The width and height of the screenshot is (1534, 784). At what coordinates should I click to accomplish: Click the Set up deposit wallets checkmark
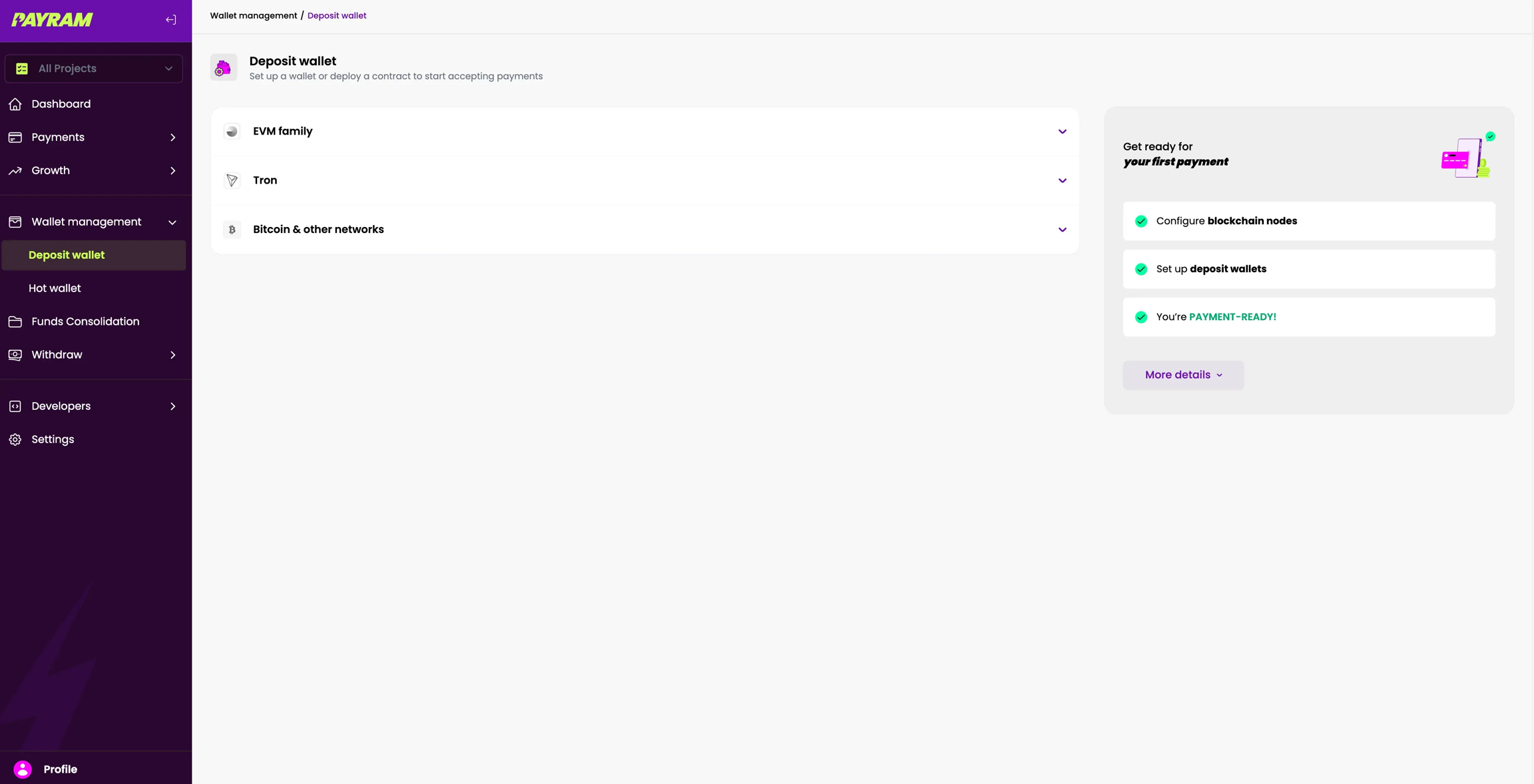pos(1141,269)
